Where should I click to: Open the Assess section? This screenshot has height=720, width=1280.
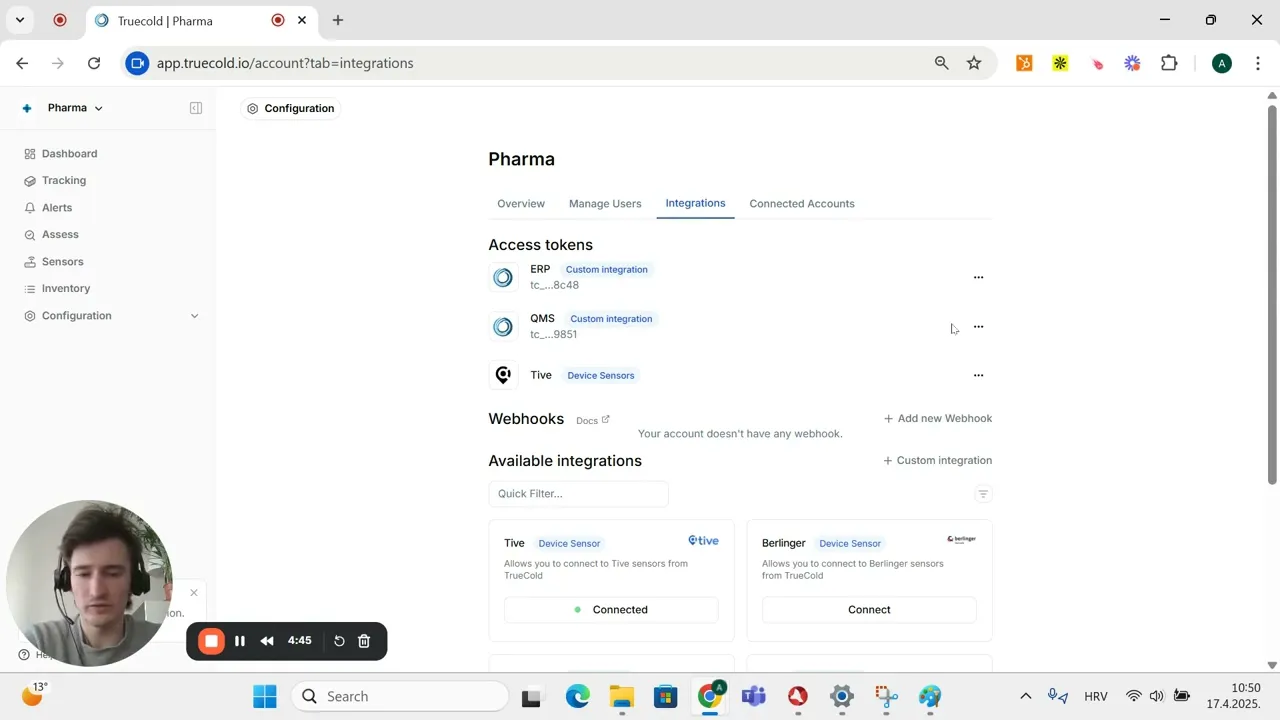(51, 235)
